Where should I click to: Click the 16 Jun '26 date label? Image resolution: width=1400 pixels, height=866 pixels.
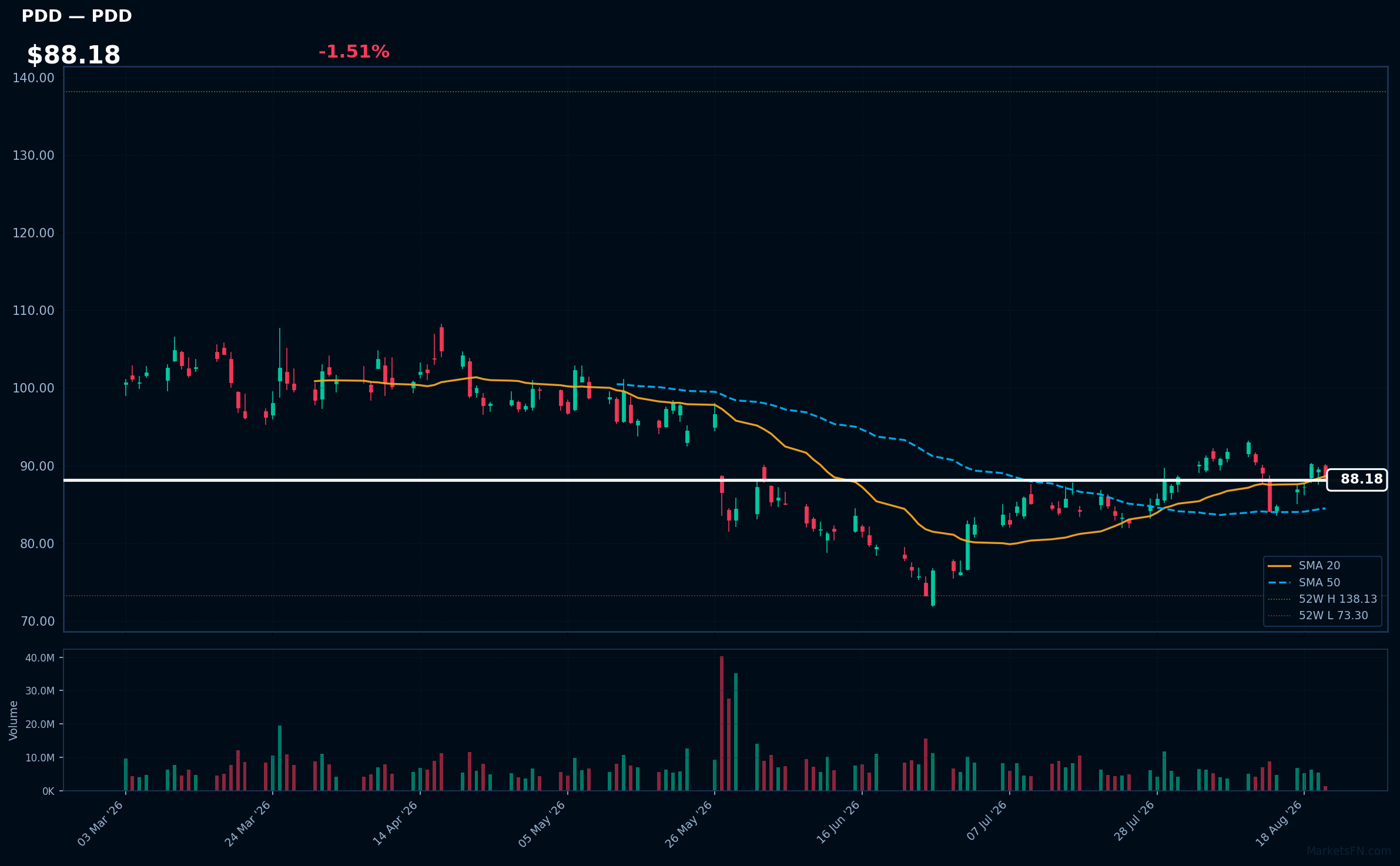(x=838, y=823)
